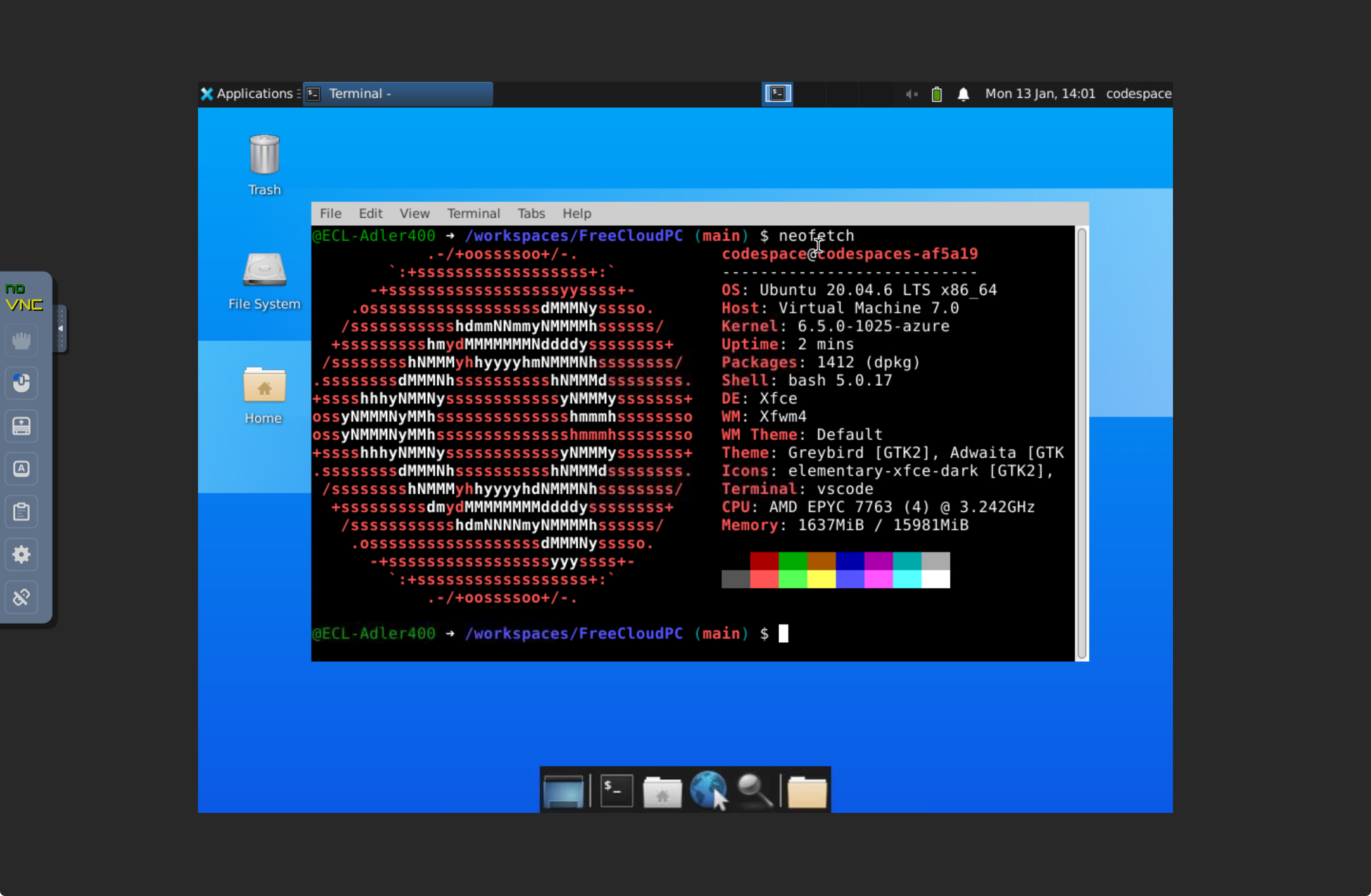
Task: Click the 'Kernel: 6.5.0-1025-azure' line
Action: click(x=836, y=326)
